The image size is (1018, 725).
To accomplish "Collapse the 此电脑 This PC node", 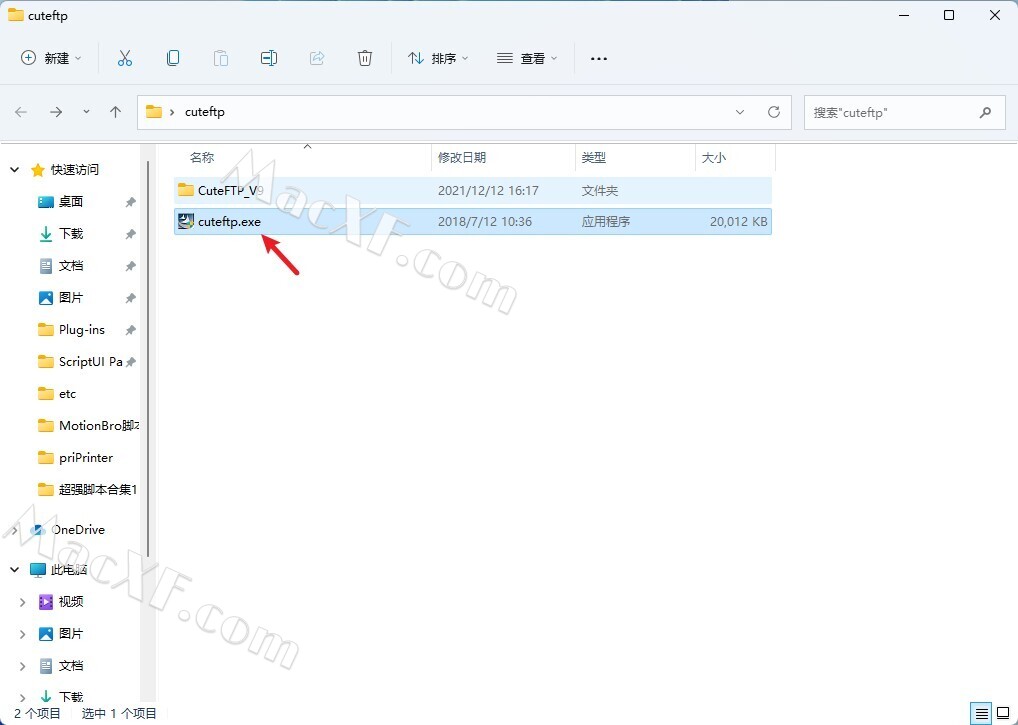I will point(15,570).
